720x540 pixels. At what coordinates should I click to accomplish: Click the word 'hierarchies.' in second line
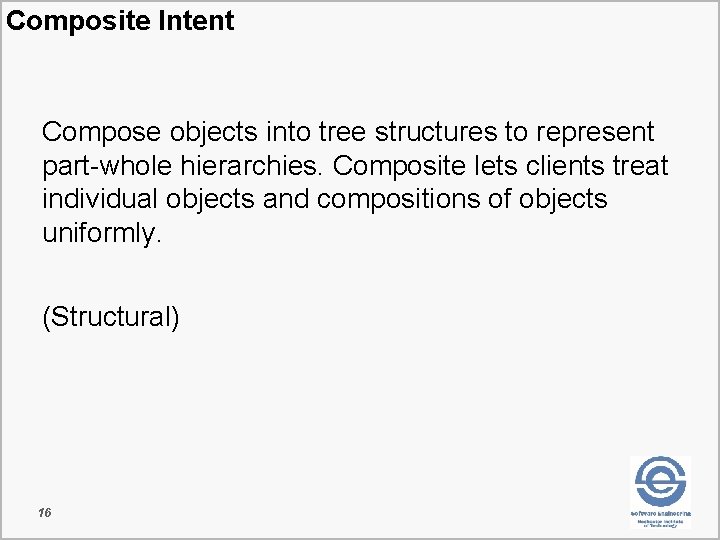(x=249, y=165)
